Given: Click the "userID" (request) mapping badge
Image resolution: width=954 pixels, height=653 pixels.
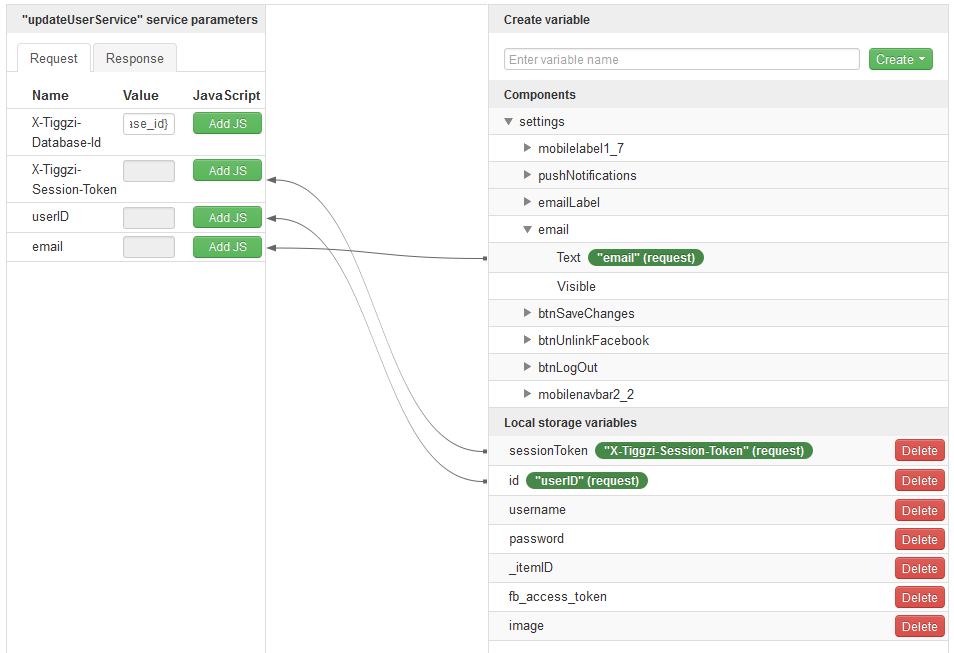Looking at the screenshot, I should pyautogui.click(x=587, y=480).
